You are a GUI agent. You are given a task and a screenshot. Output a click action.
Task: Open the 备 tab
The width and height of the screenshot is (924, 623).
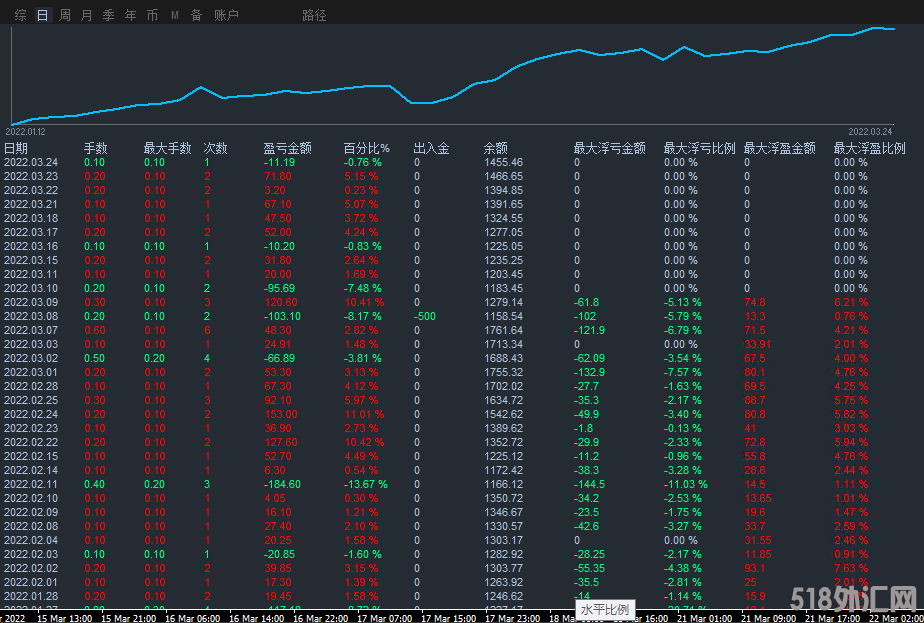[x=196, y=15]
